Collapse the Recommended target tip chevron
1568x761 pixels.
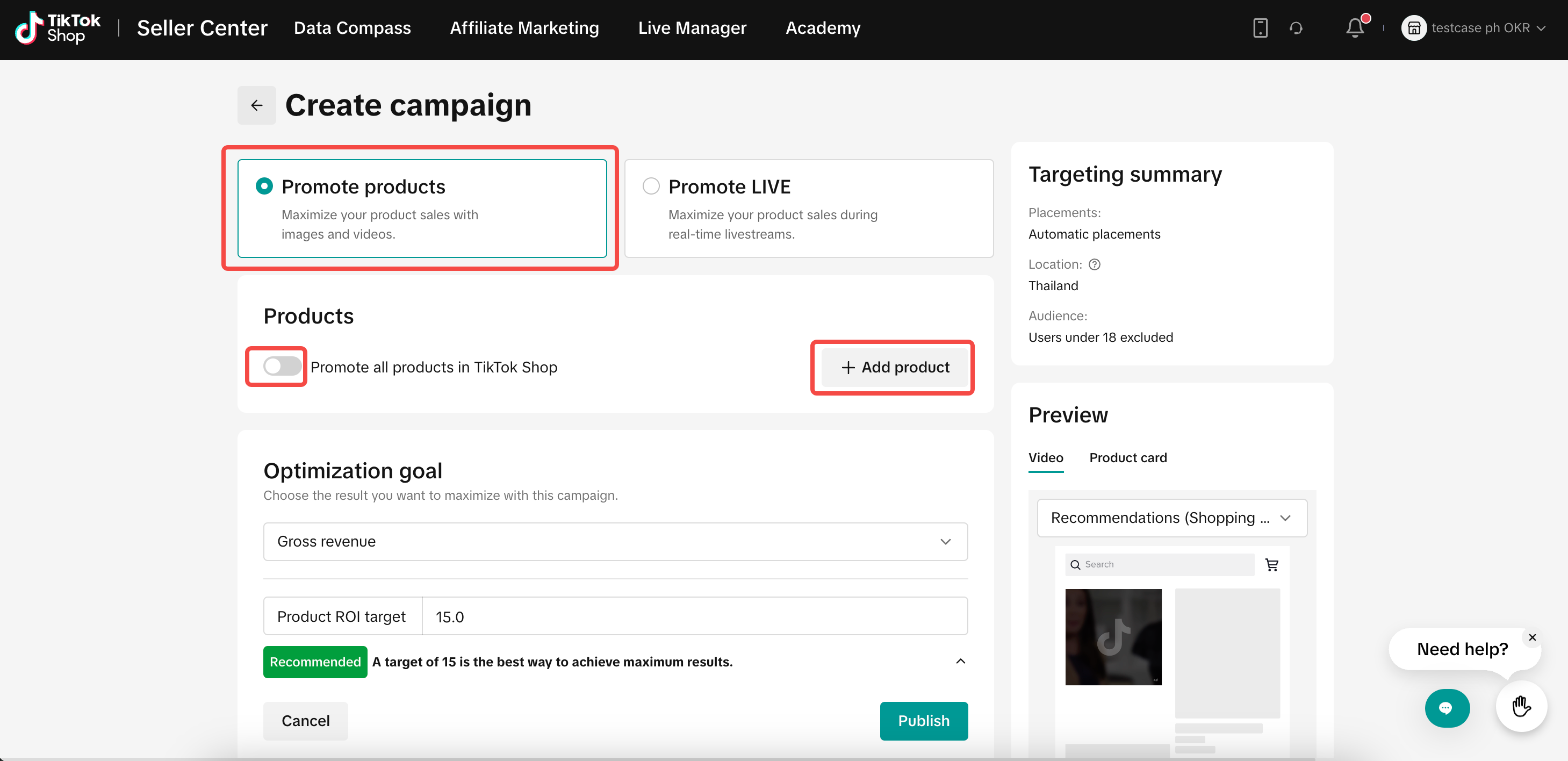tap(961, 661)
